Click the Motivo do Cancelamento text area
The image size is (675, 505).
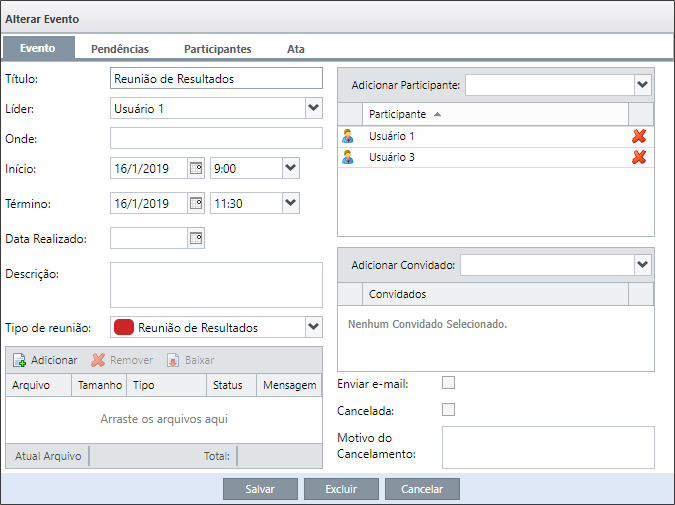coord(548,447)
